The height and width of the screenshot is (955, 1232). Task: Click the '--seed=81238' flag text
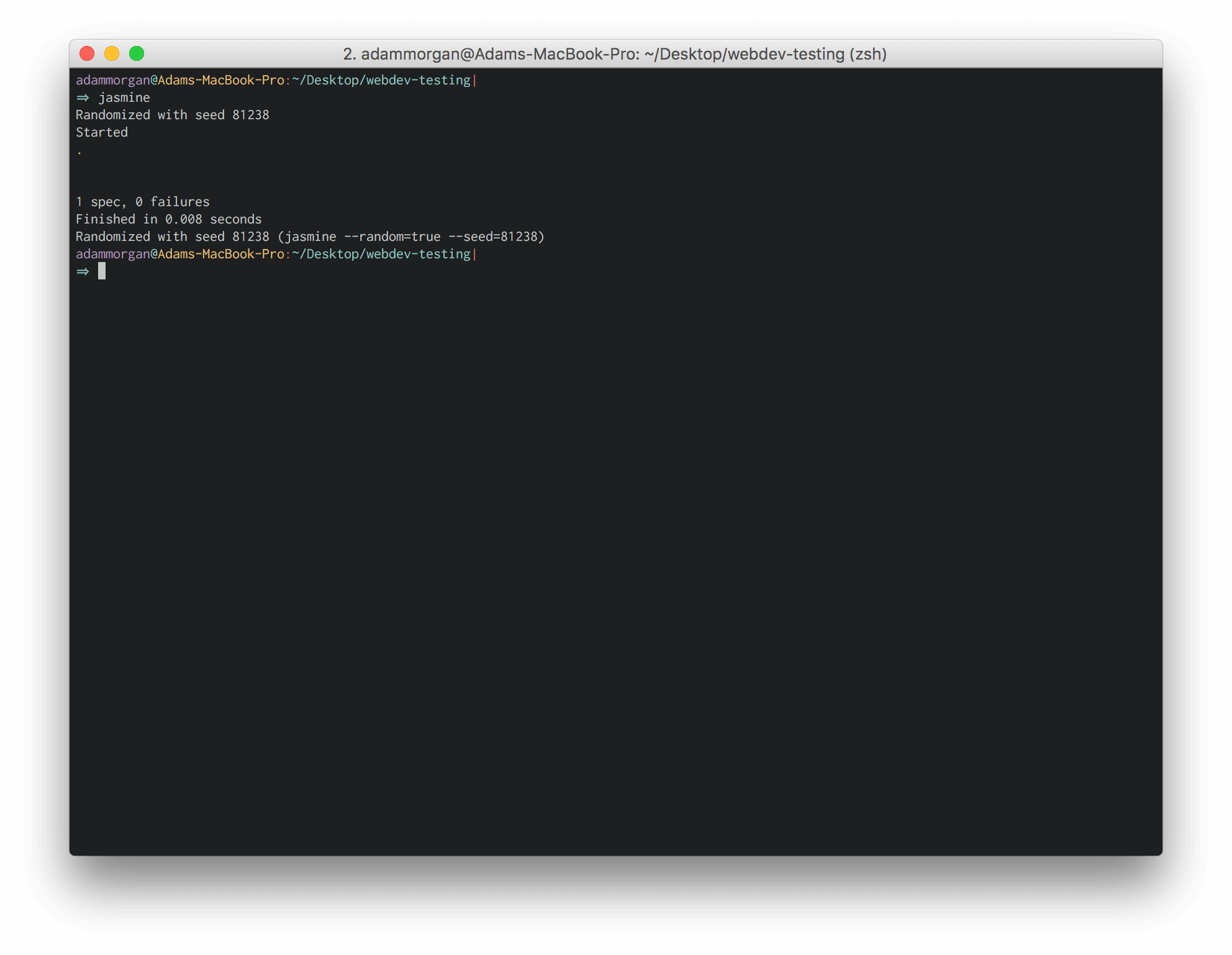(493, 237)
